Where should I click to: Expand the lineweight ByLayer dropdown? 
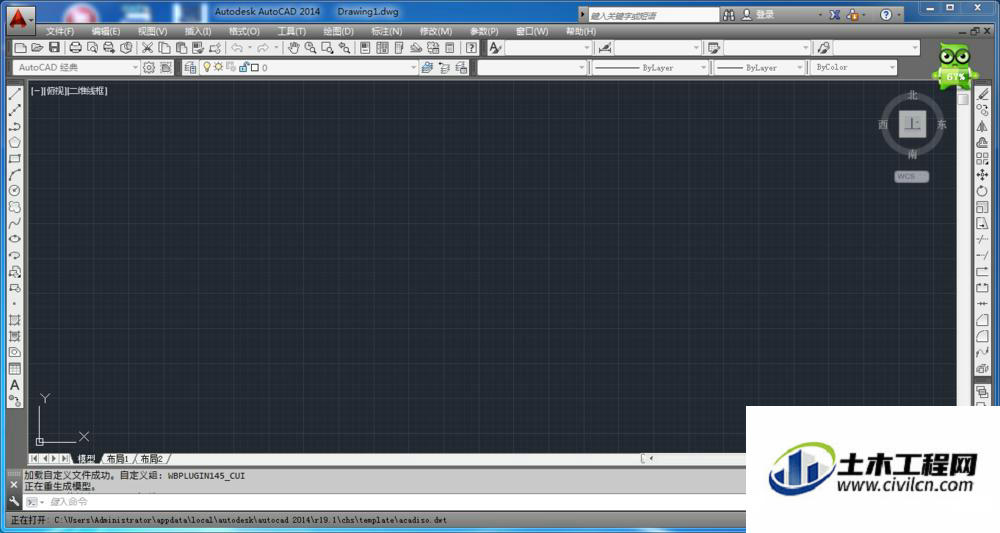point(799,68)
